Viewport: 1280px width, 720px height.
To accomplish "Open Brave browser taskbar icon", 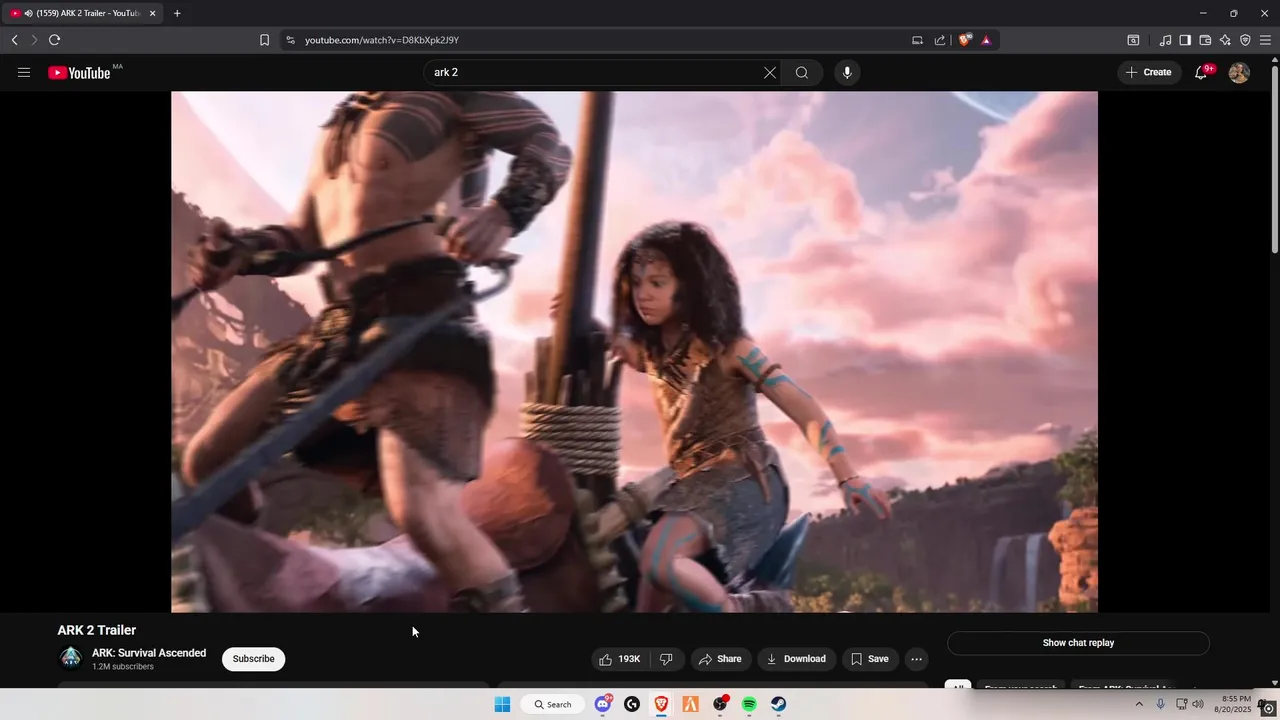I will (661, 704).
